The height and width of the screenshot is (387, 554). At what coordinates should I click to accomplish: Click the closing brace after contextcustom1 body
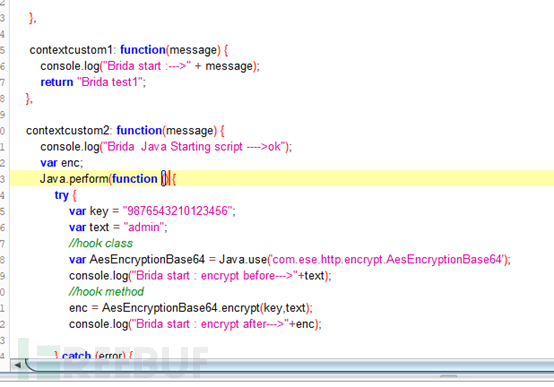coord(28,98)
